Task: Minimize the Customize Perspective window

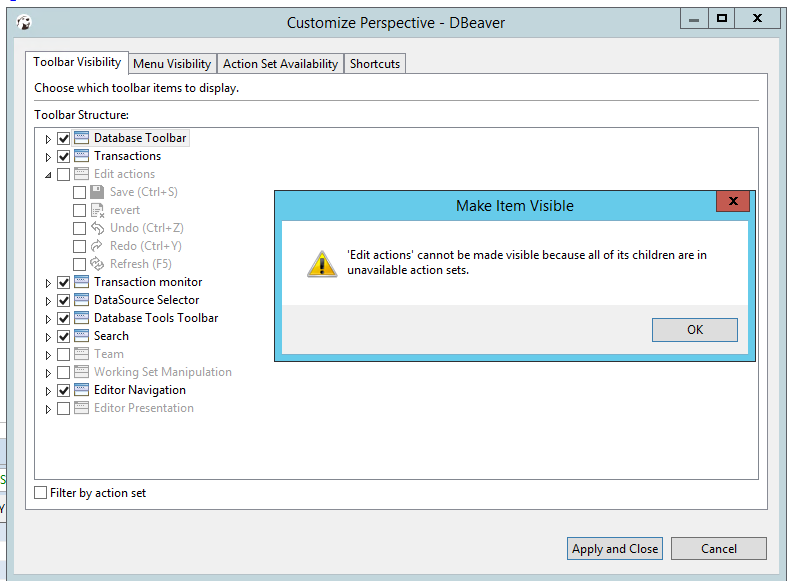Action: click(x=694, y=19)
